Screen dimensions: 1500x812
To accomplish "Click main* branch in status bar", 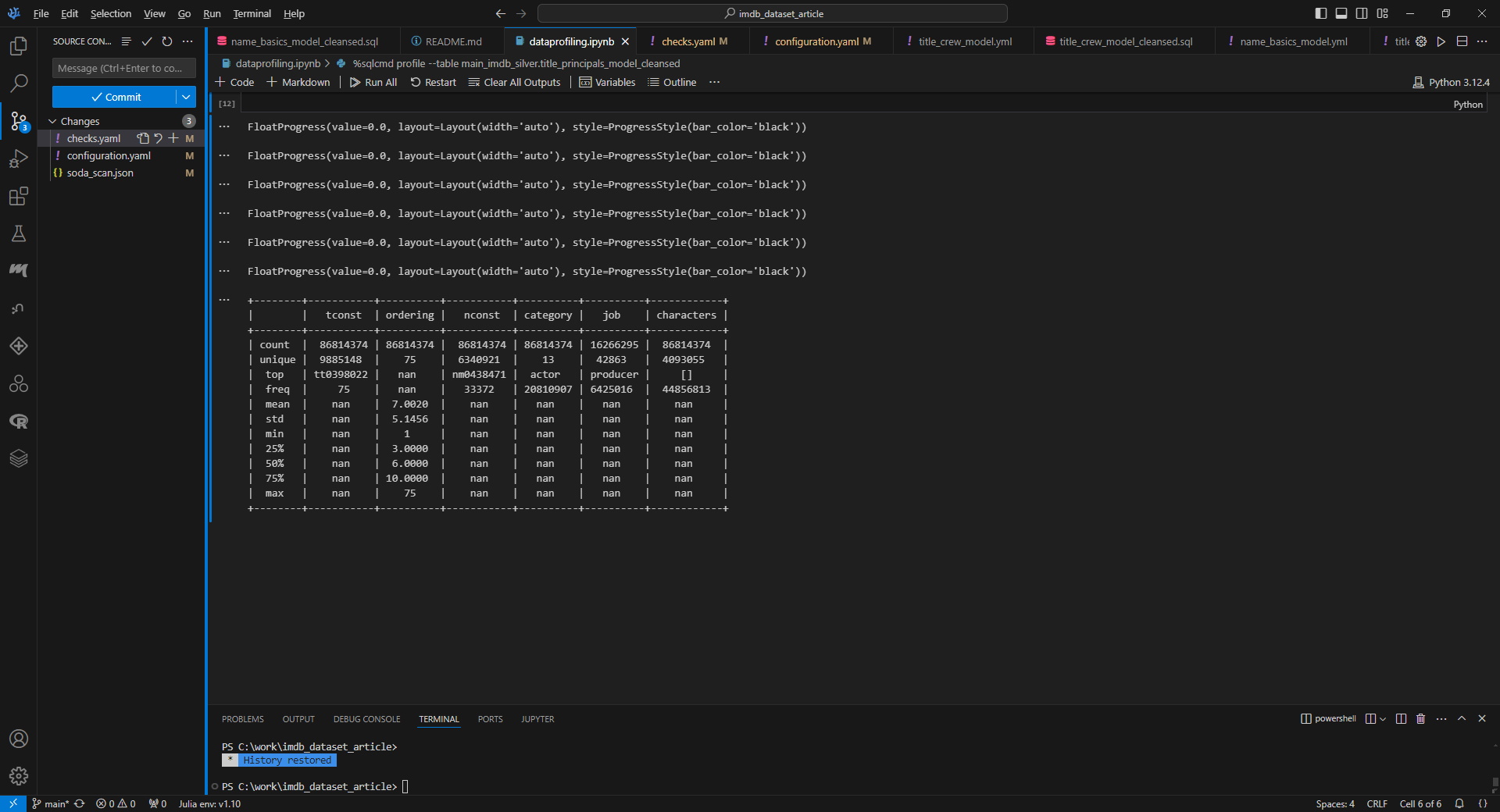I will (52, 803).
